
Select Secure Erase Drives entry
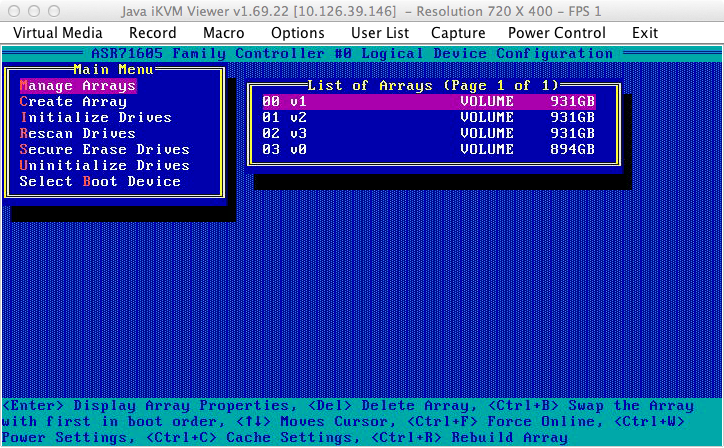[104, 150]
